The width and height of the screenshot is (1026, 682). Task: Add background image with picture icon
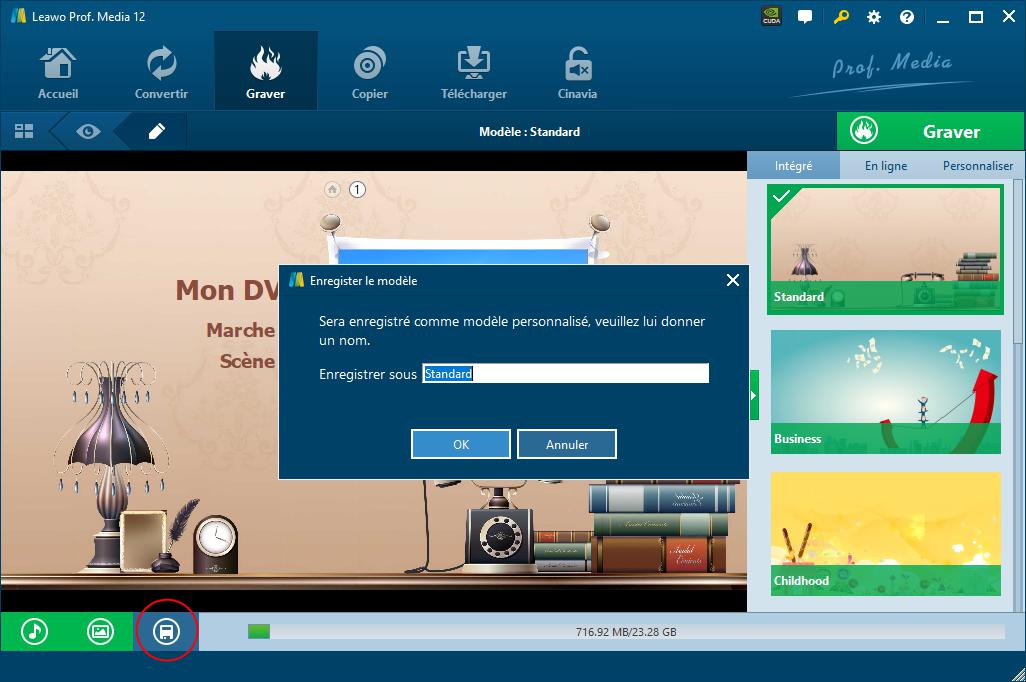pyautogui.click(x=100, y=632)
